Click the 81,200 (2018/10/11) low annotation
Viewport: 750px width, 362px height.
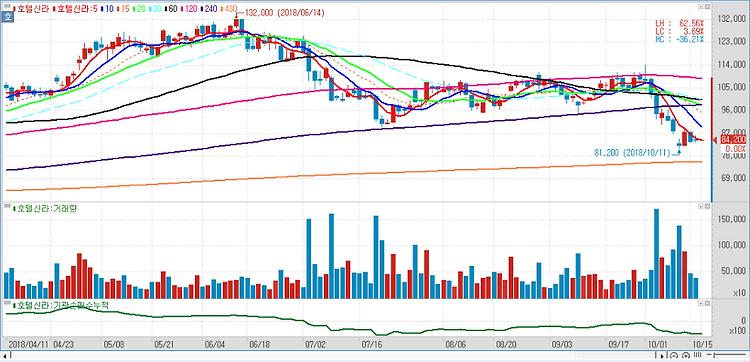pos(632,152)
